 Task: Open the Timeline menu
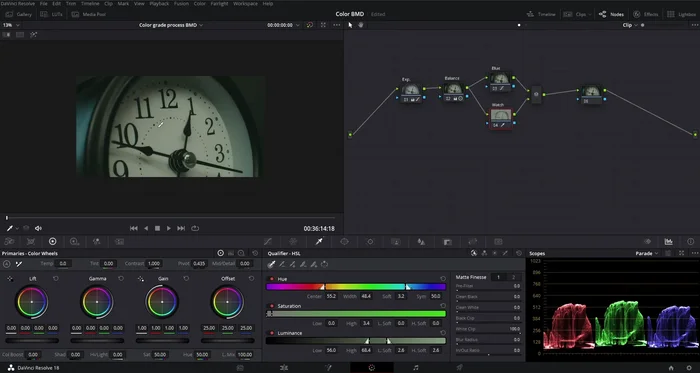[90, 4]
